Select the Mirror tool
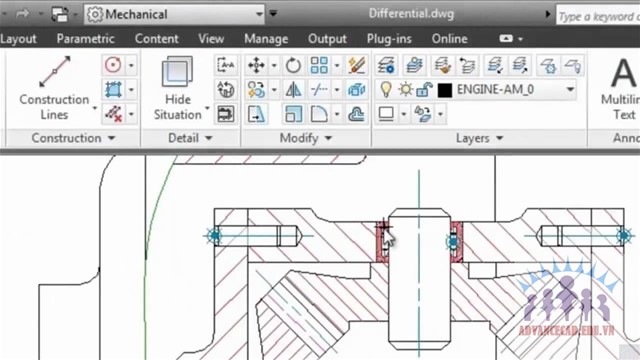 pos(293,89)
